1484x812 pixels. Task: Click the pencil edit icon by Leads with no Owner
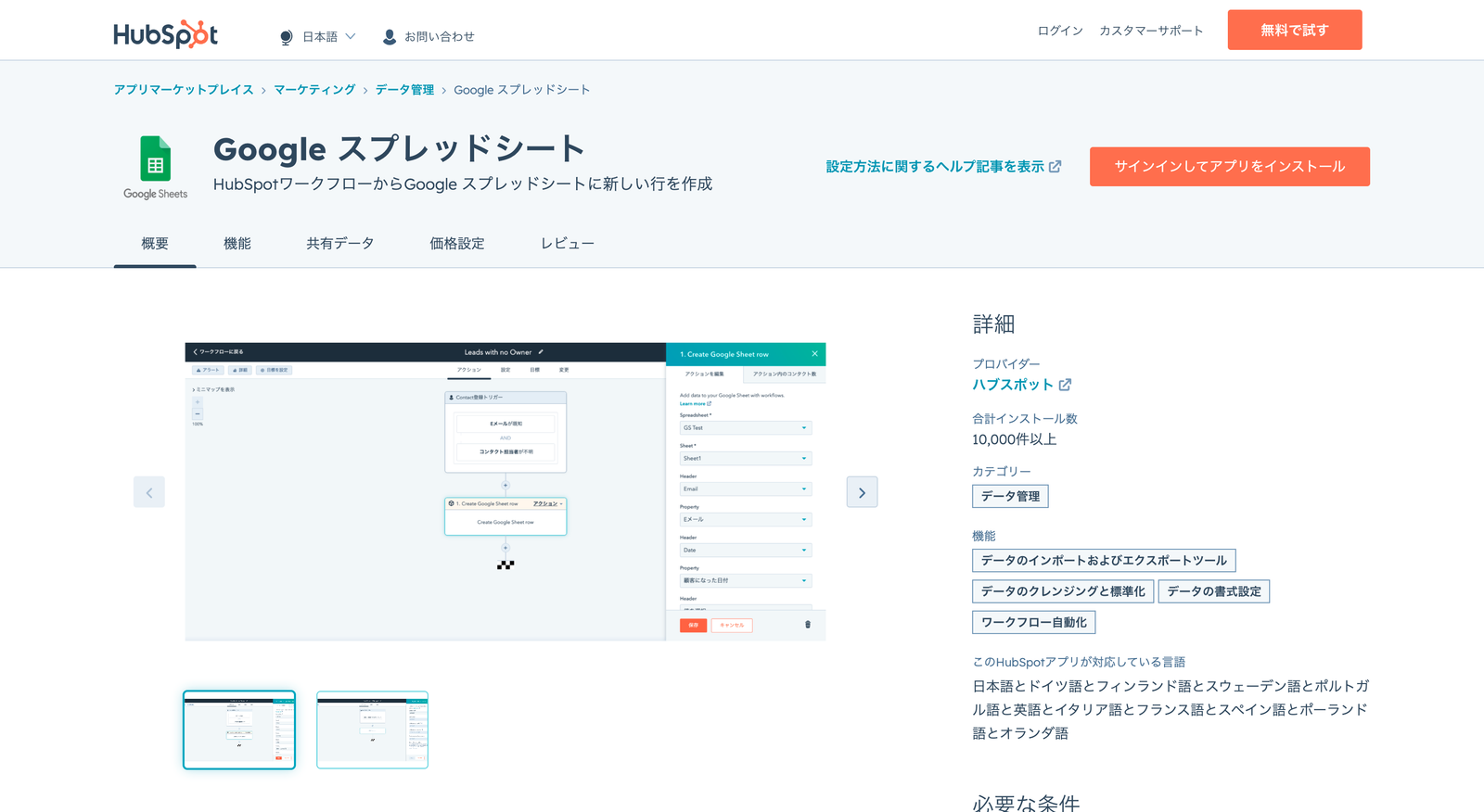(x=541, y=352)
